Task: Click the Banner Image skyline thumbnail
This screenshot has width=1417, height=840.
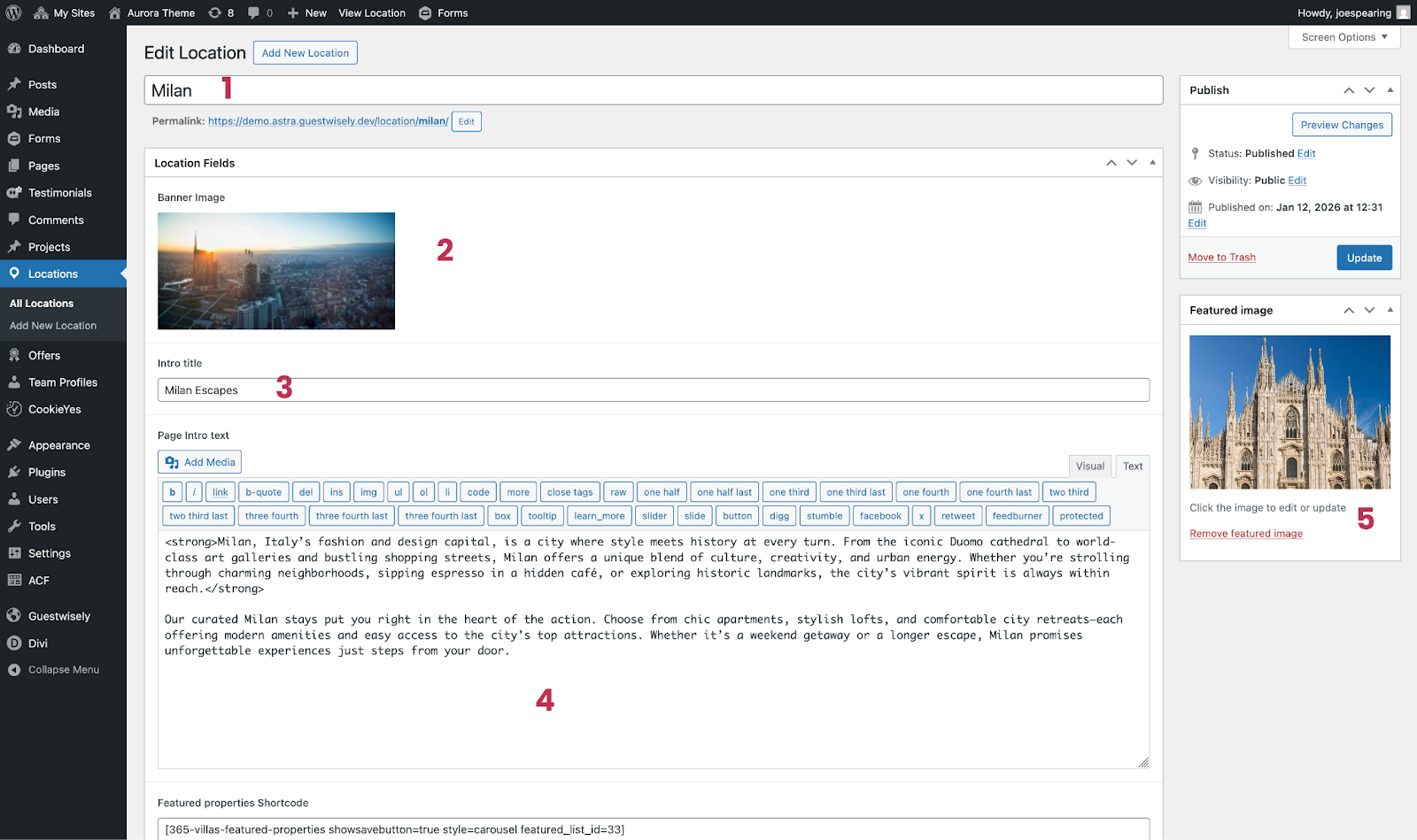Action: tap(276, 271)
